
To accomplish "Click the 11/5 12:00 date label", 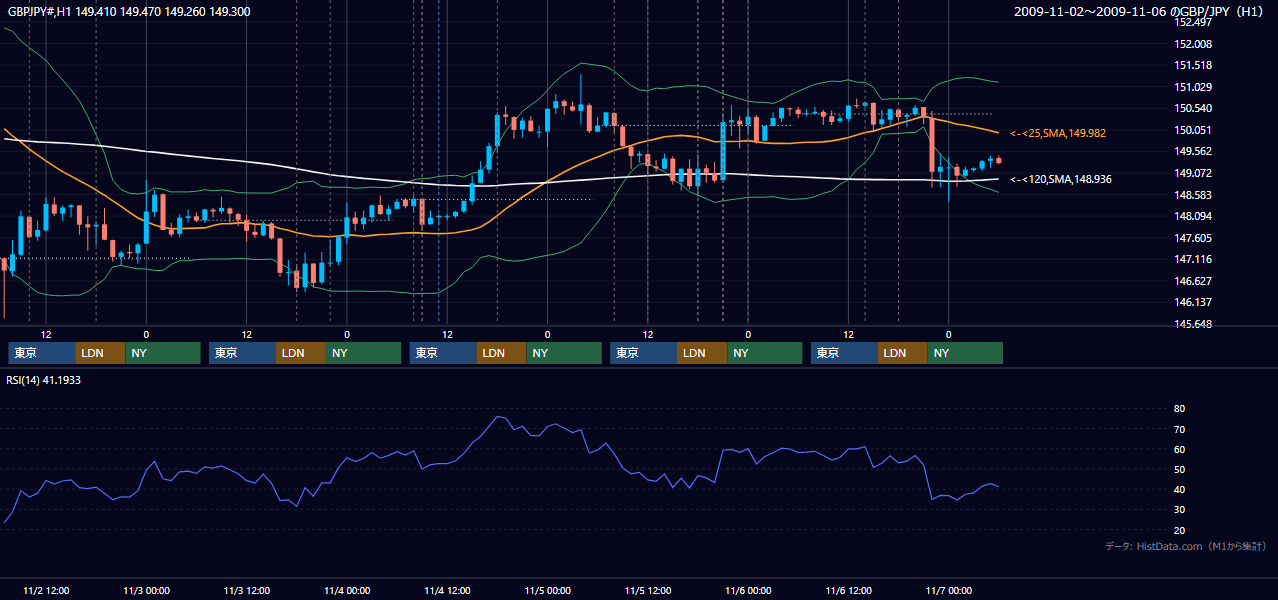I will coord(648,590).
